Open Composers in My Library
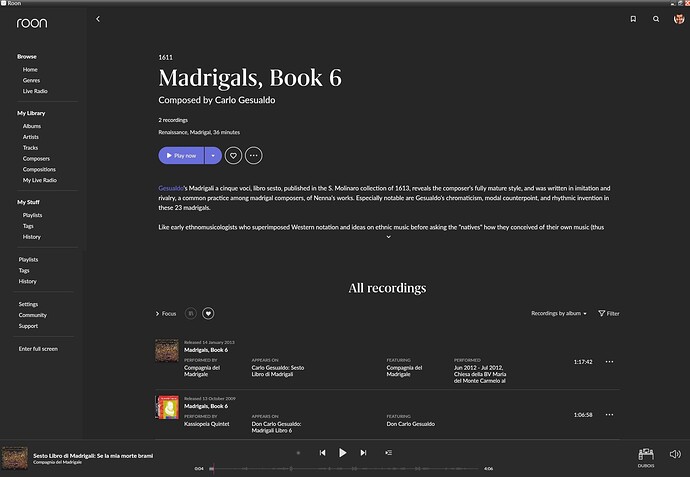The height and width of the screenshot is (477, 690). tap(36, 158)
